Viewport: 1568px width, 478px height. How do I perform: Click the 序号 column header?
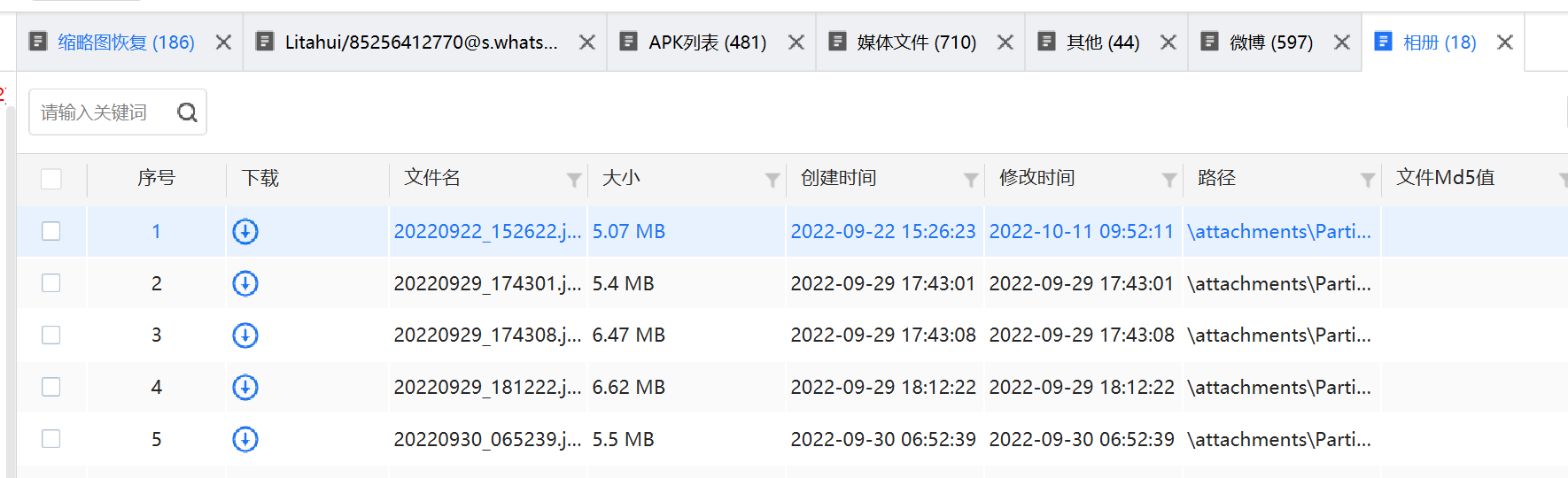click(157, 178)
